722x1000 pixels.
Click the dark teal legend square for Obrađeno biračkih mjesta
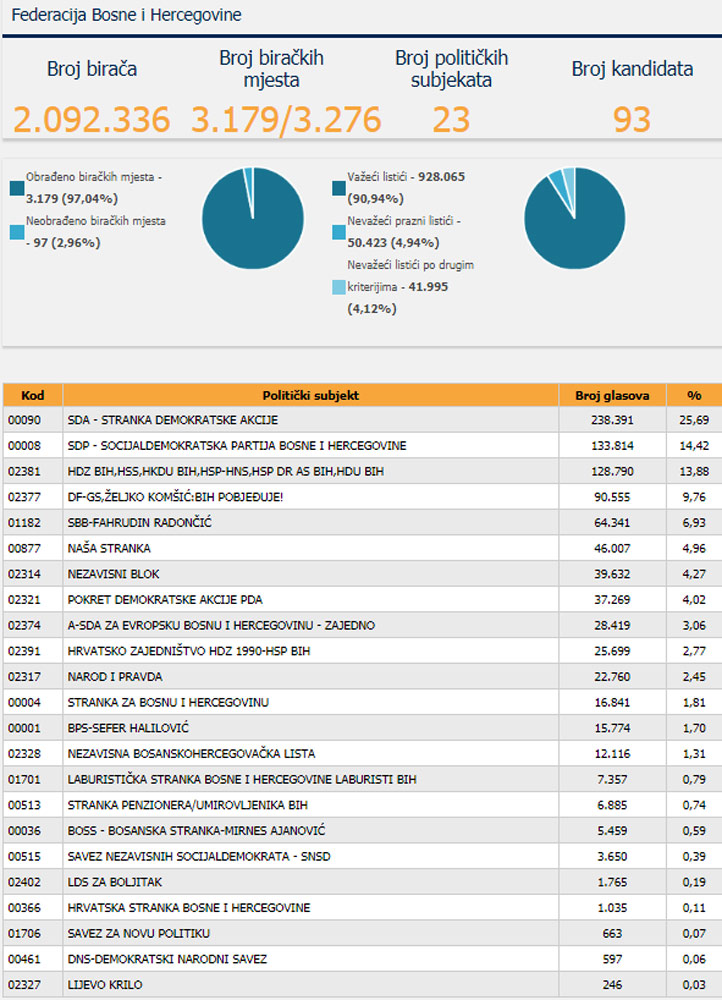pos(17,188)
